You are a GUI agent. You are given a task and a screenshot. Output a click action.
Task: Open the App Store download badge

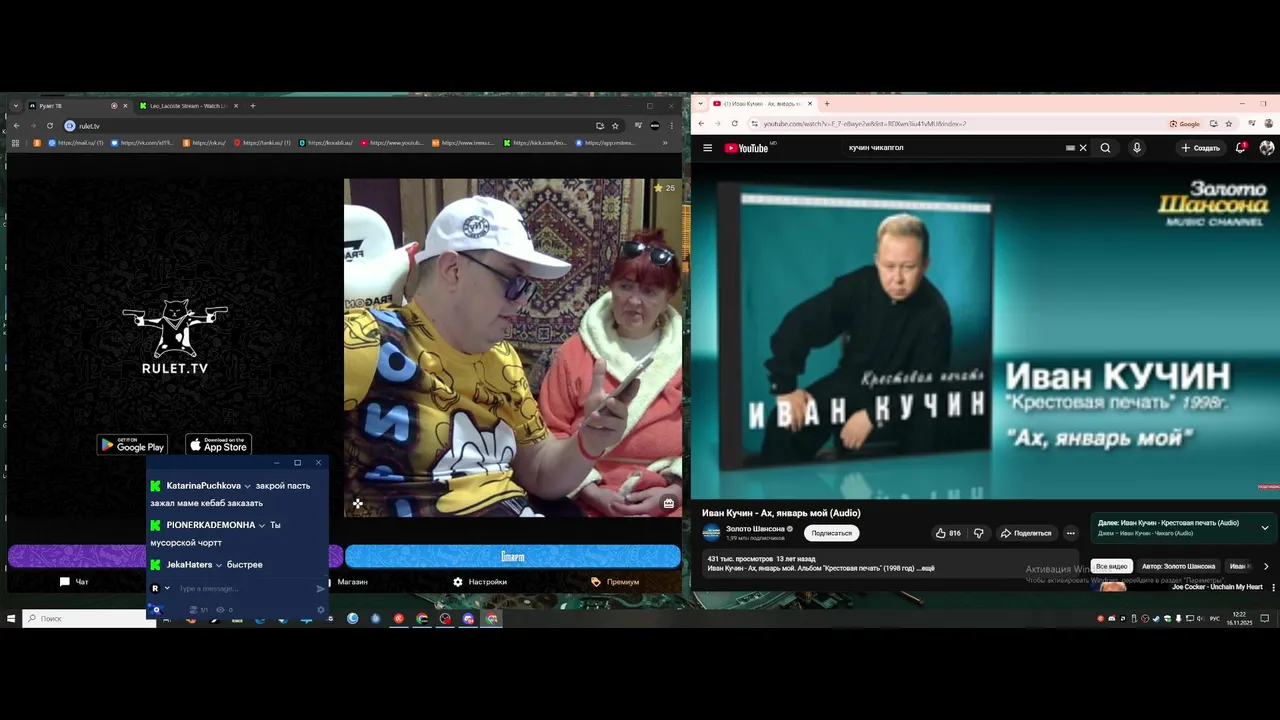point(219,445)
